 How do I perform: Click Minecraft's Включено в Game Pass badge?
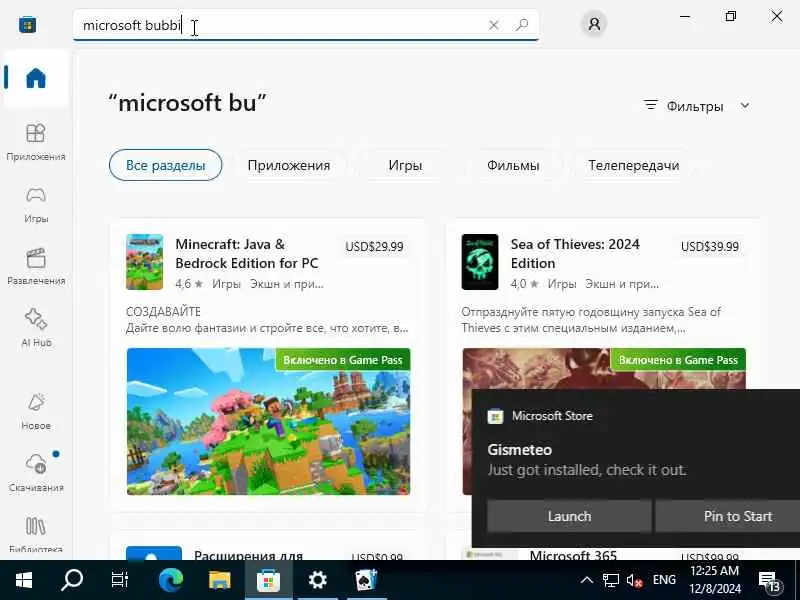point(343,360)
